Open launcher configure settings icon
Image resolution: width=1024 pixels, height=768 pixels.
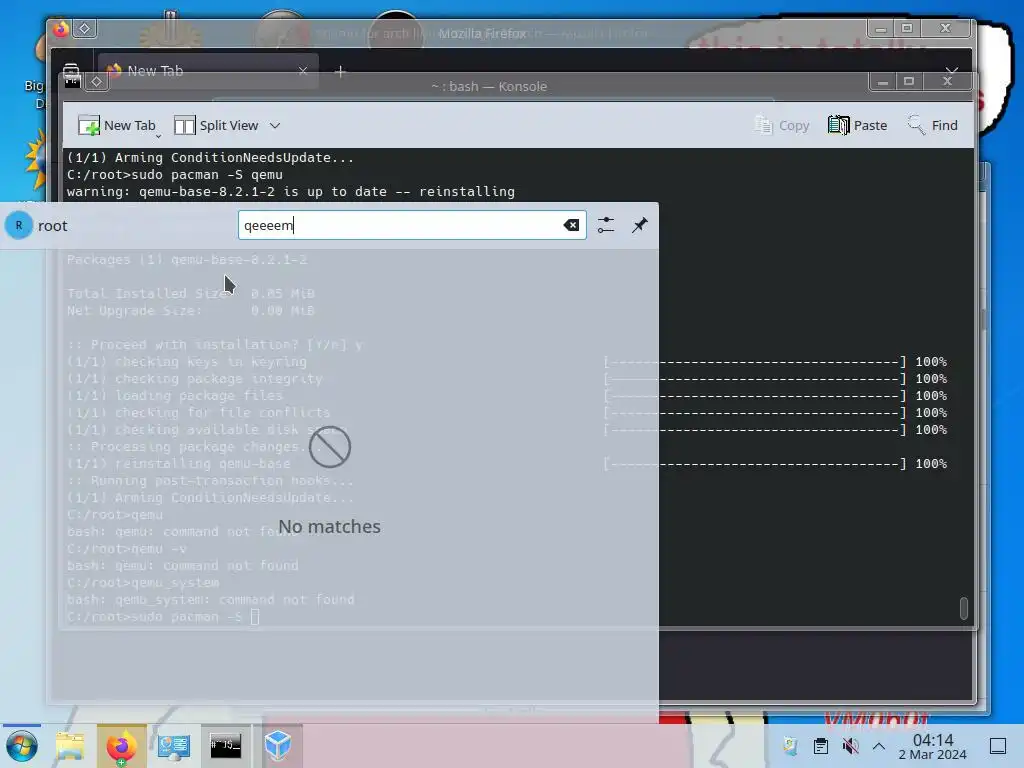[x=605, y=225]
